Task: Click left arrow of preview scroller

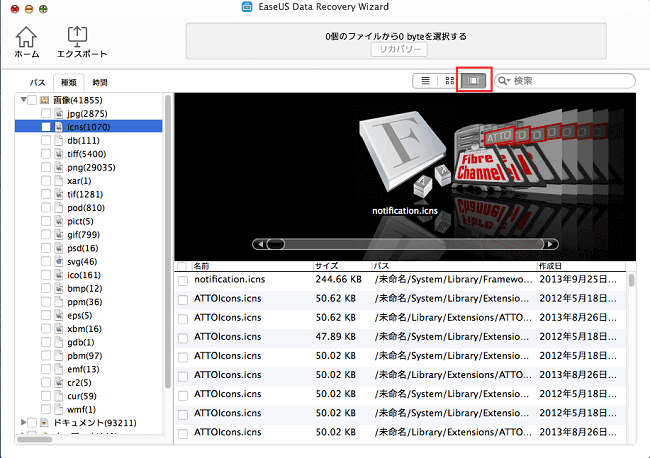Action: click(260, 244)
